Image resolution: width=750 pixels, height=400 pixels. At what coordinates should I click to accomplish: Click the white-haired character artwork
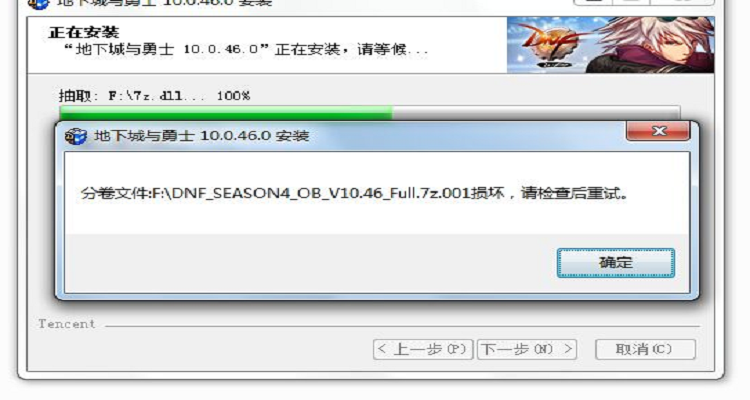(655, 44)
